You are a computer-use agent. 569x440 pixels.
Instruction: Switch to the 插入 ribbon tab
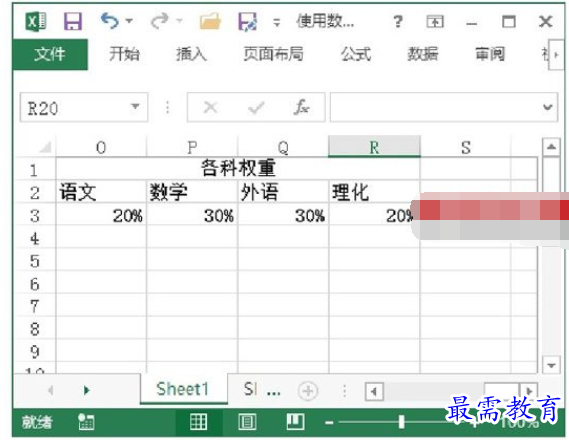tap(191, 54)
